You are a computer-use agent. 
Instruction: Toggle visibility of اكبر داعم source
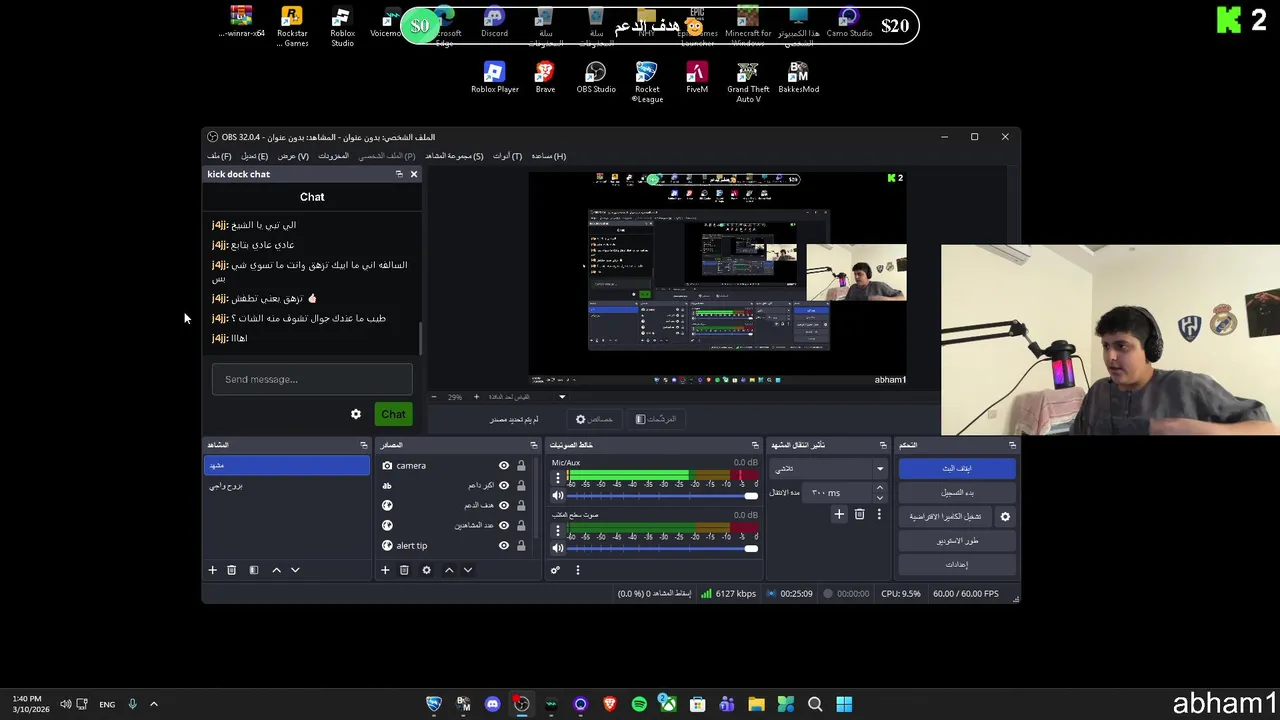(x=504, y=485)
